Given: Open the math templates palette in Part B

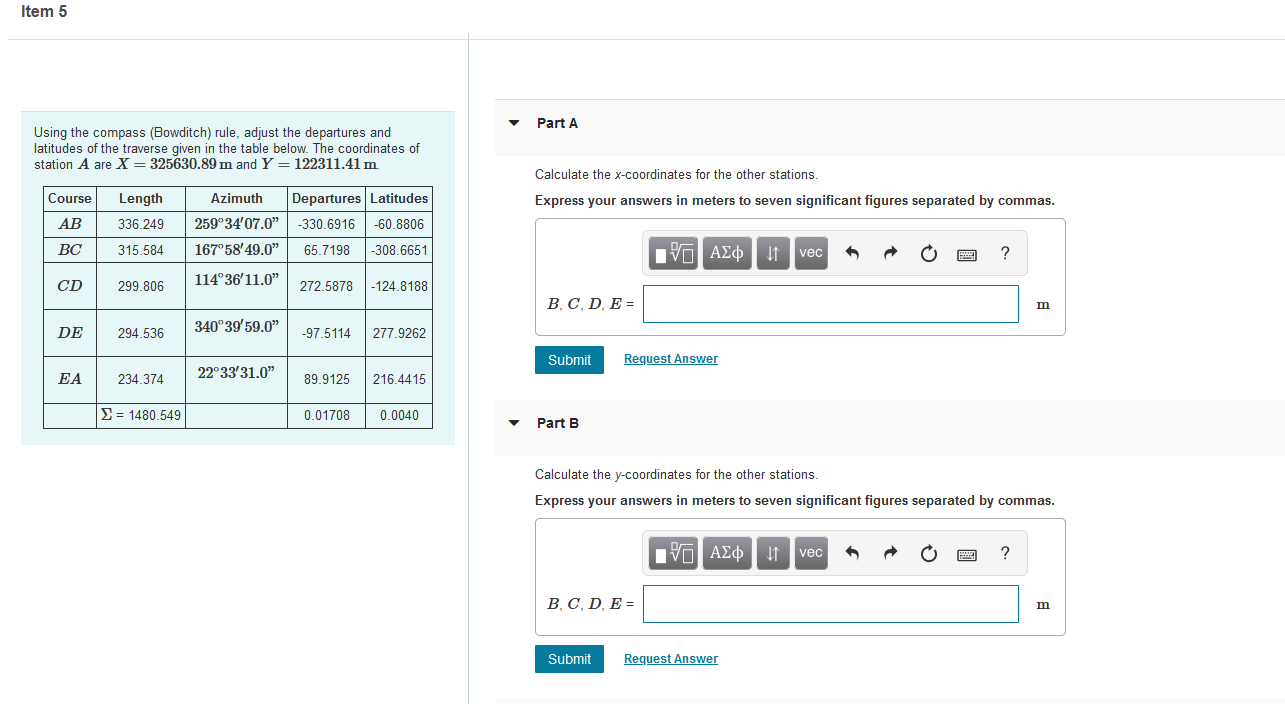Looking at the screenshot, I should coord(672,553).
